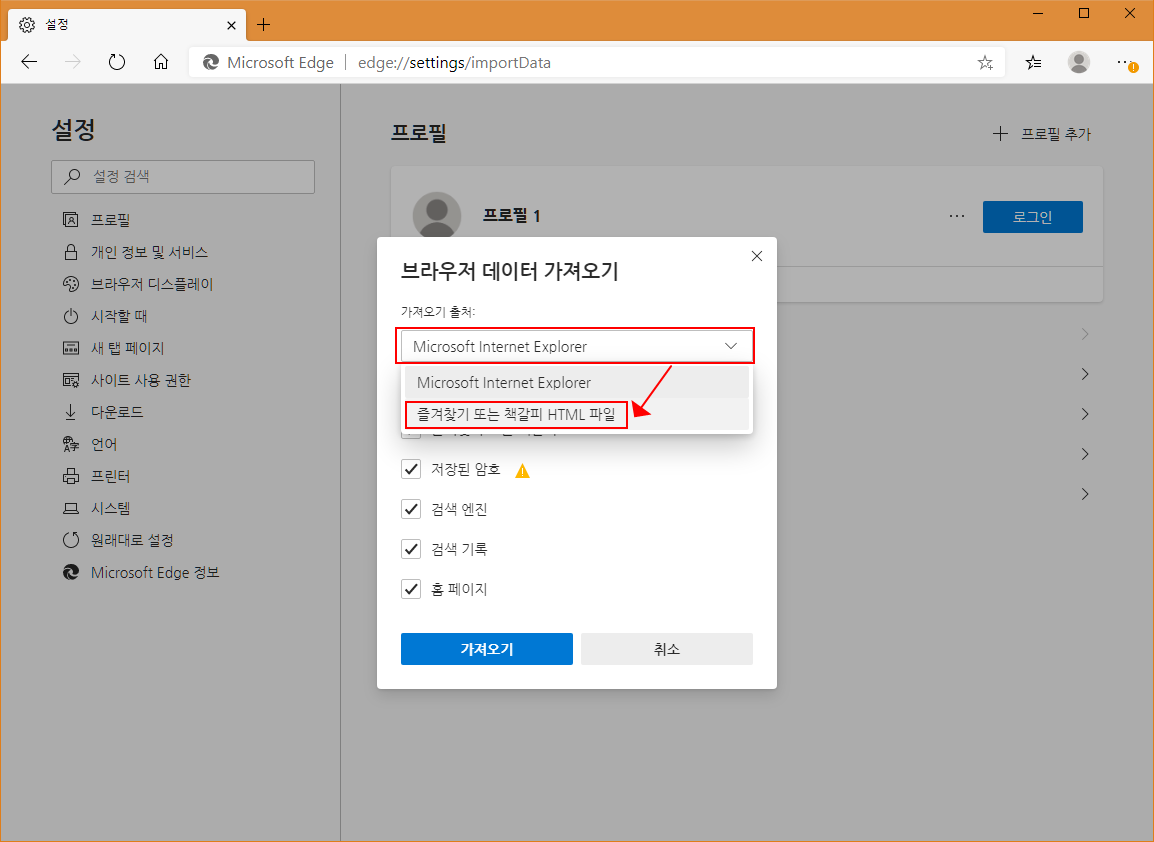Click the forward navigation arrow
The width and height of the screenshot is (1154, 842).
(73, 63)
